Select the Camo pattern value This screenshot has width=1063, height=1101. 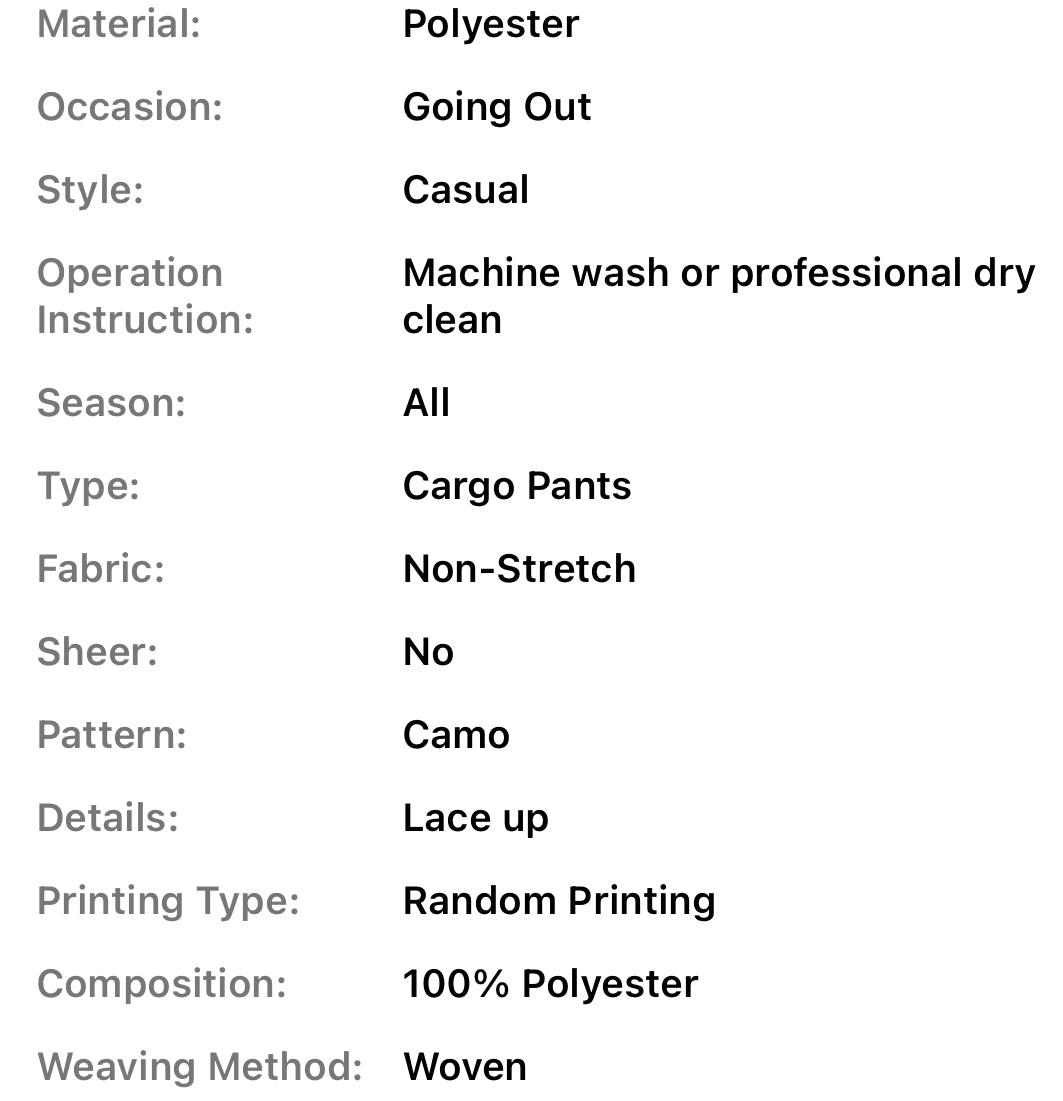pyautogui.click(x=456, y=735)
